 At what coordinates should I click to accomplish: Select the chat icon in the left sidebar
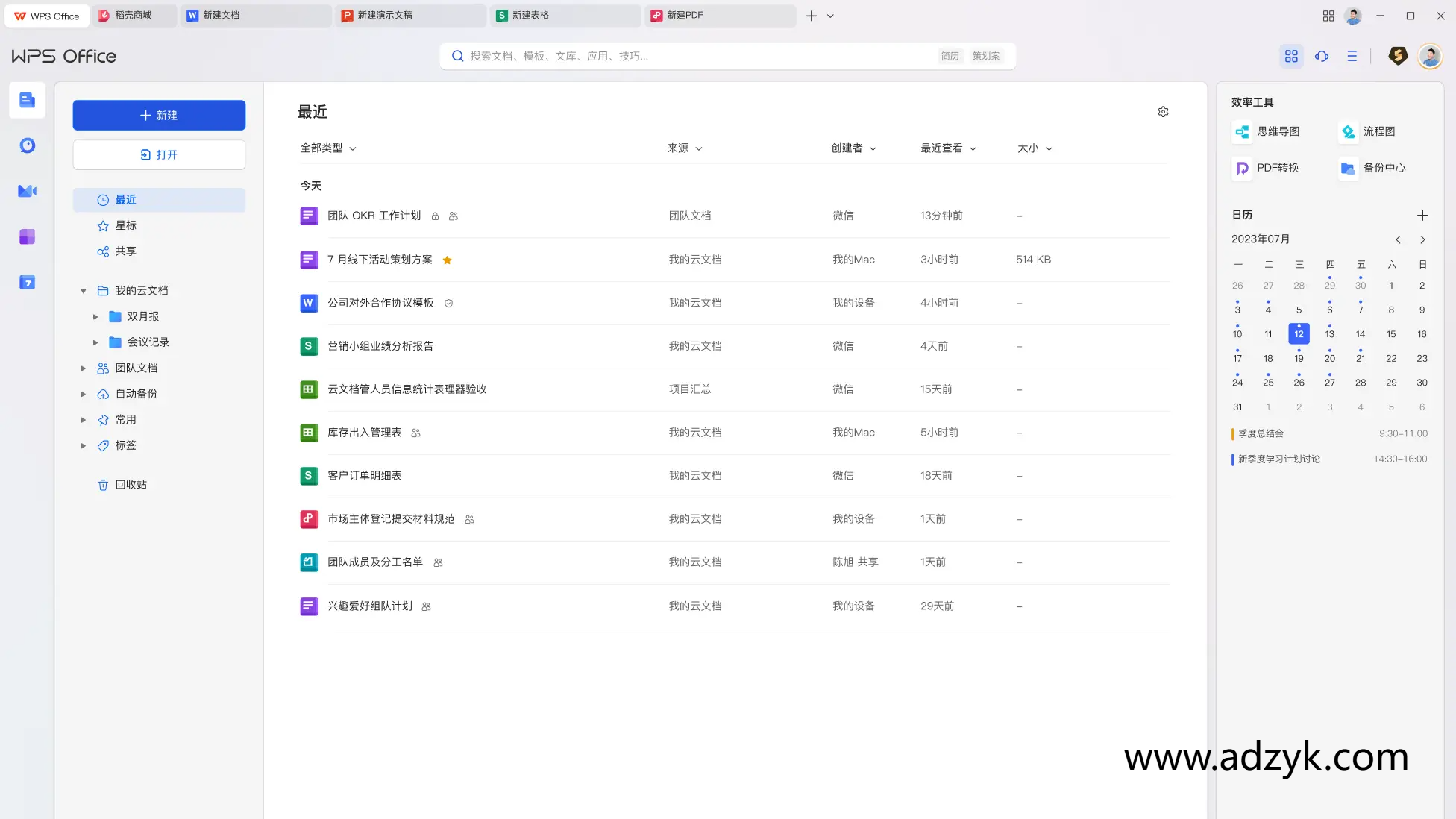tap(27, 145)
